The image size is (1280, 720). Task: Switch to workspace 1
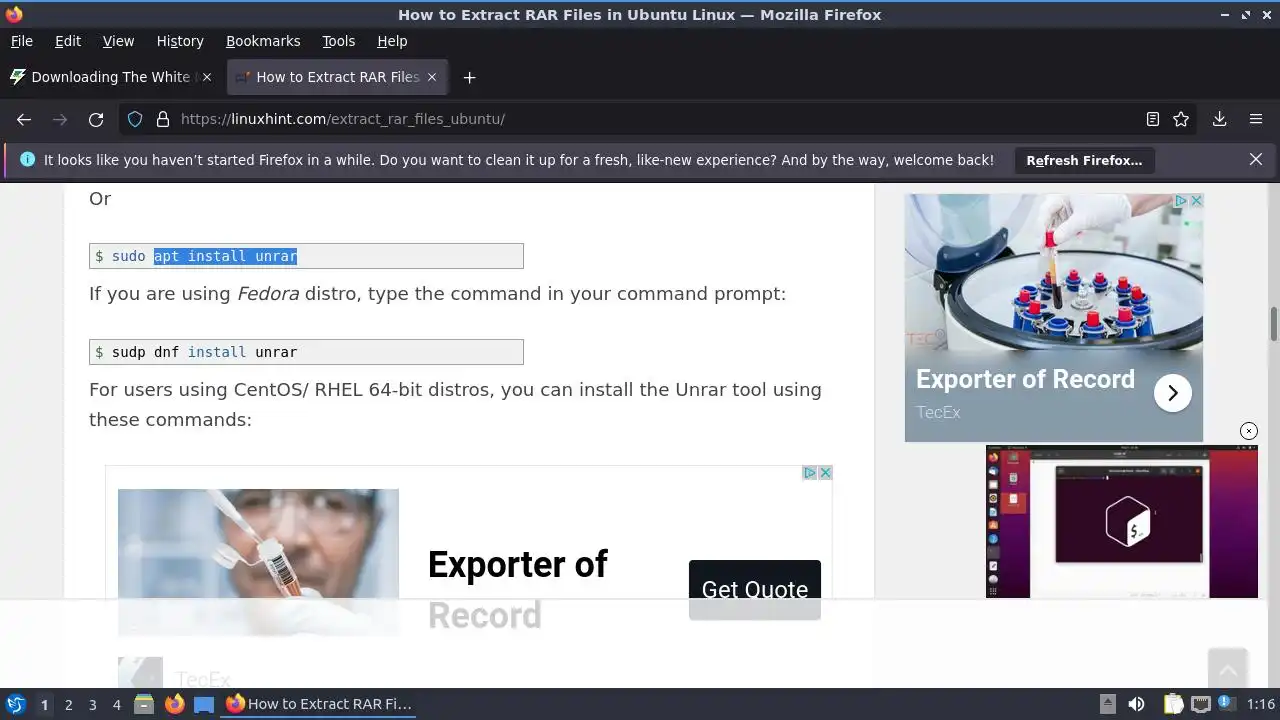(44, 704)
